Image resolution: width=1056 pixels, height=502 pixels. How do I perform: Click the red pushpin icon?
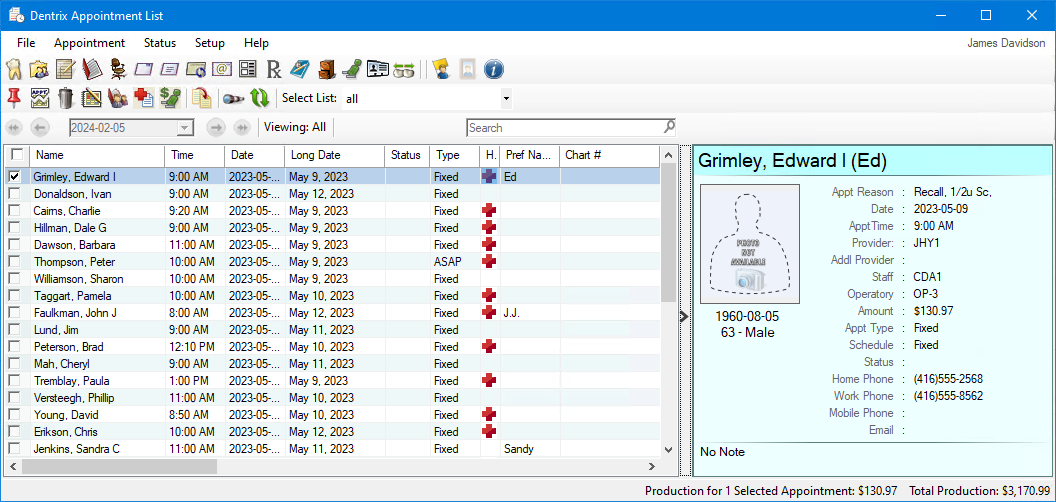14,98
